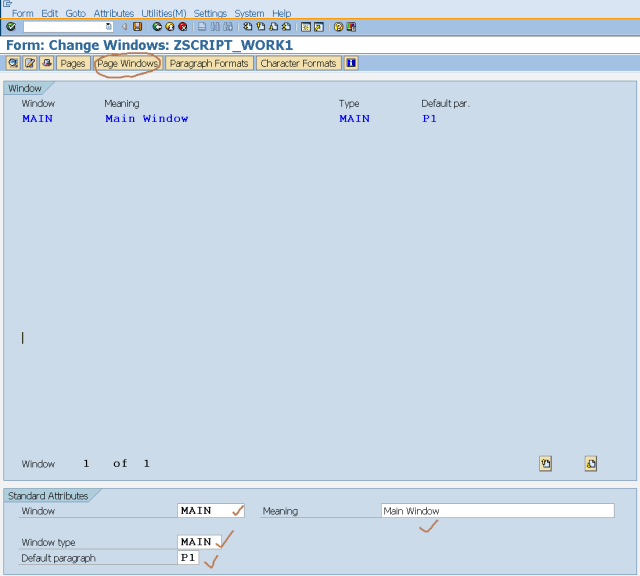This screenshot has height=576, width=640.
Task: Open the Attributes menu
Action: (113, 13)
